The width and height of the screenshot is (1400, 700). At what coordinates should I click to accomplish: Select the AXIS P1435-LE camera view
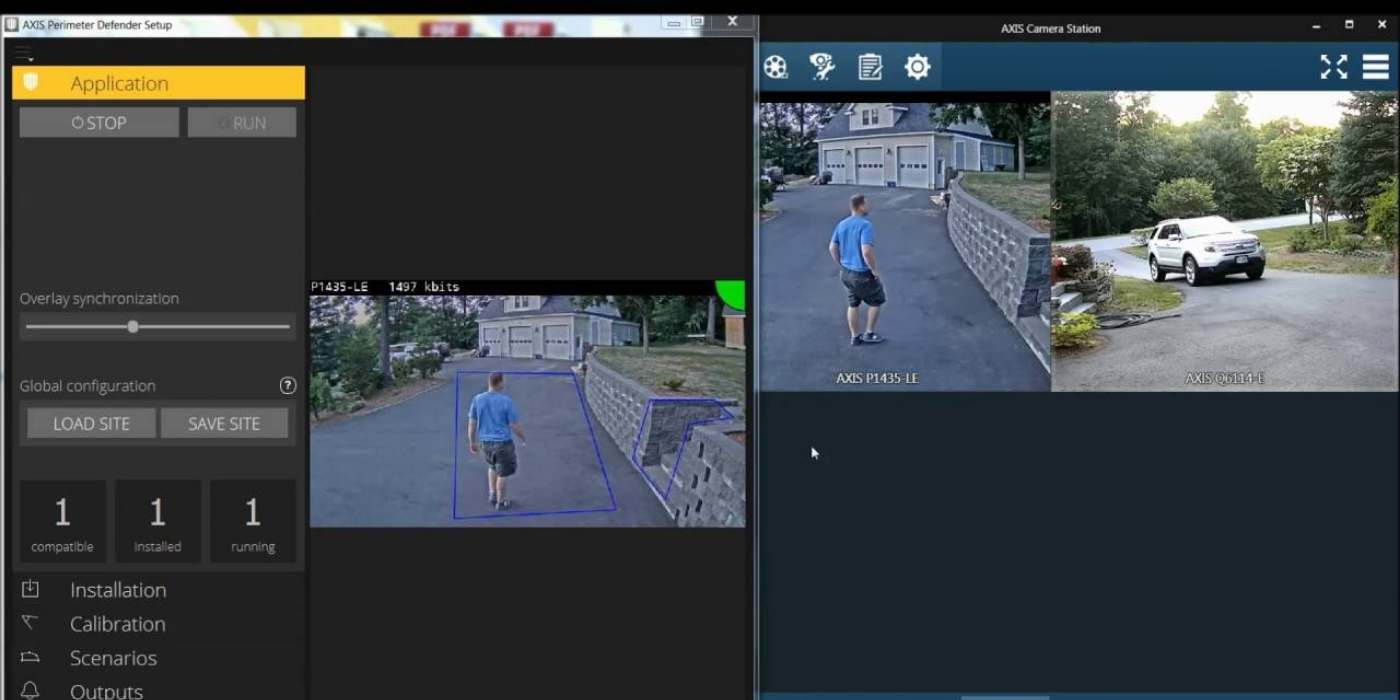click(x=904, y=240)
